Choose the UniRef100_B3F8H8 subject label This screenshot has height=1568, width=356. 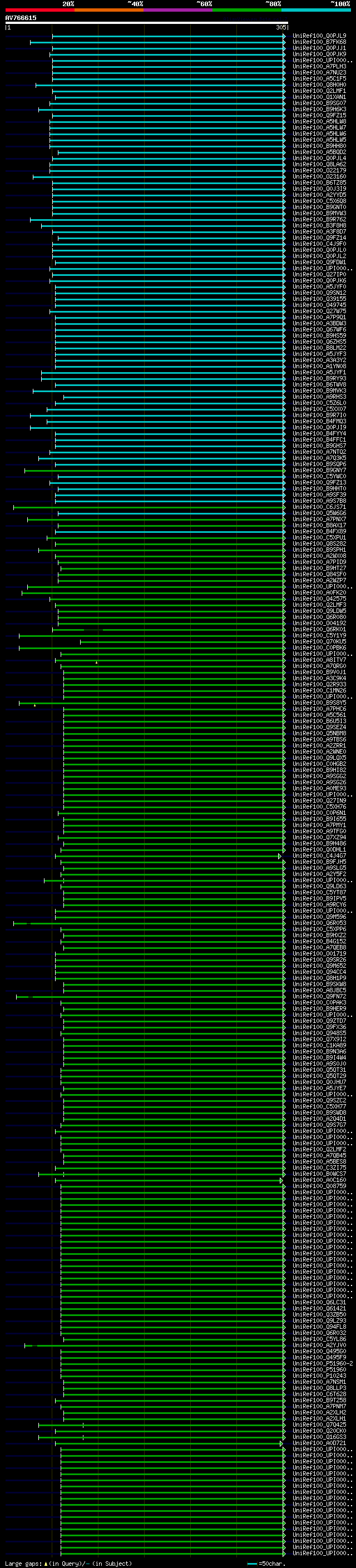319,225
